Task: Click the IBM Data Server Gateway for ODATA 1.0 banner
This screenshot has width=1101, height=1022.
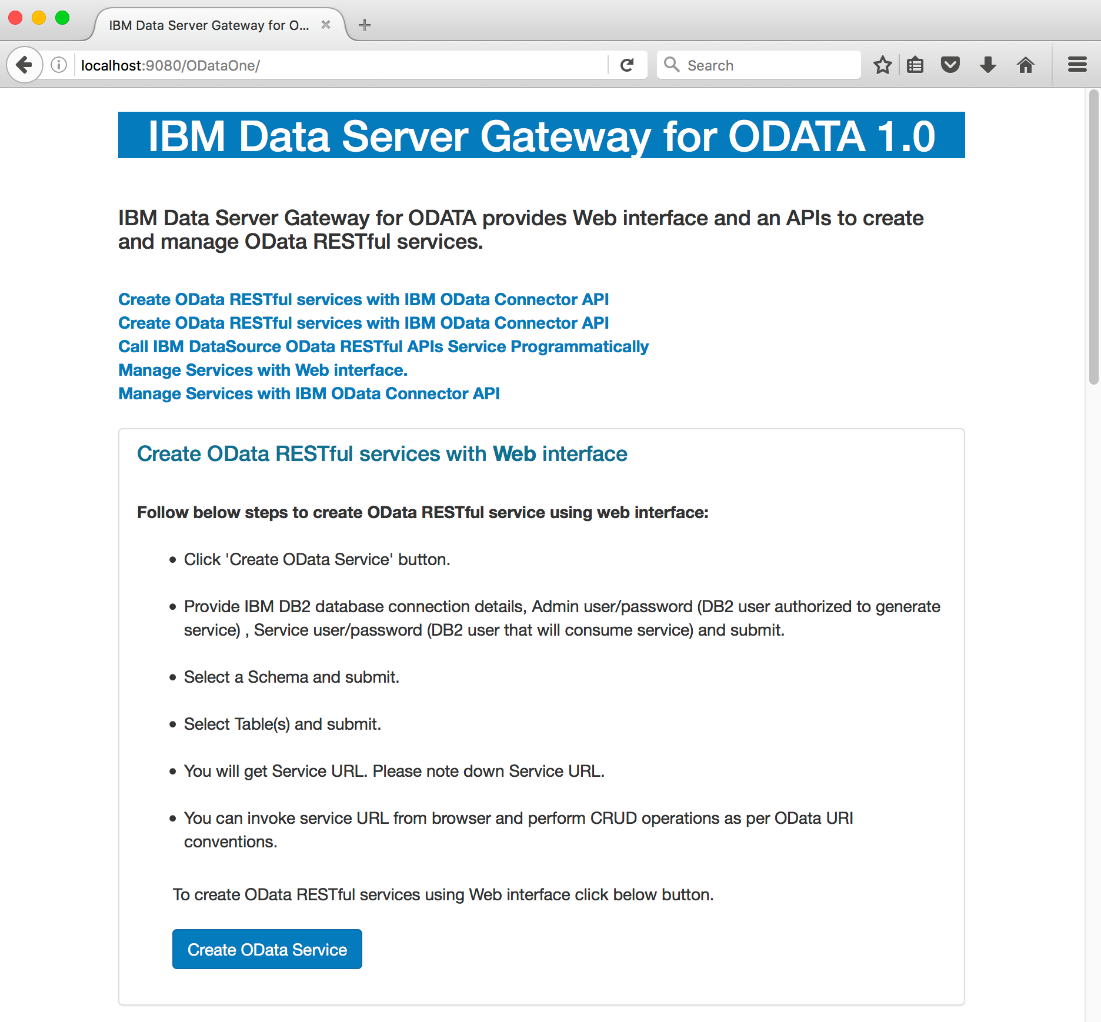Action: tap(541, 135)
